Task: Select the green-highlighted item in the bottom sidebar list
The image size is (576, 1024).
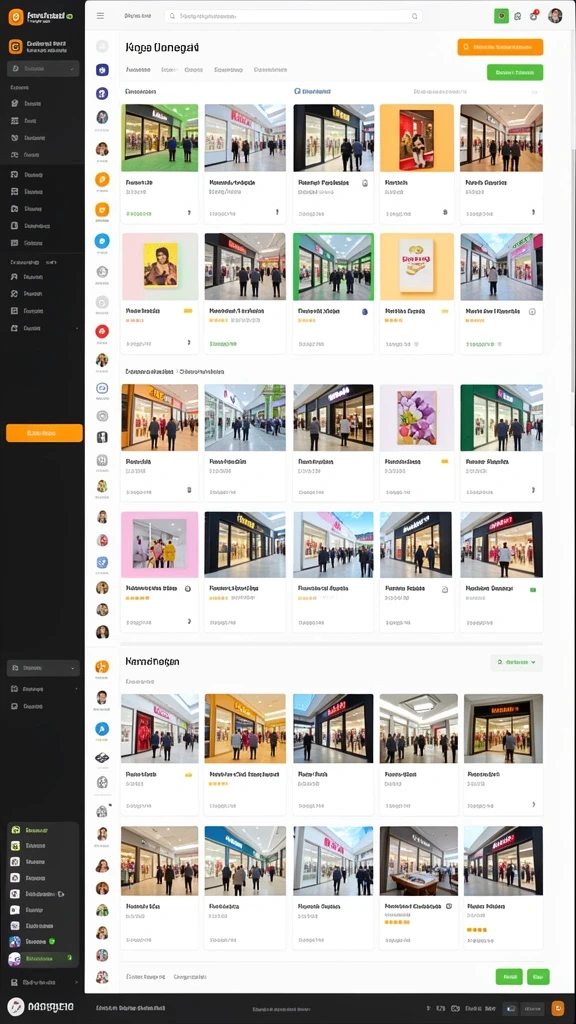Action: click(41, 959)
